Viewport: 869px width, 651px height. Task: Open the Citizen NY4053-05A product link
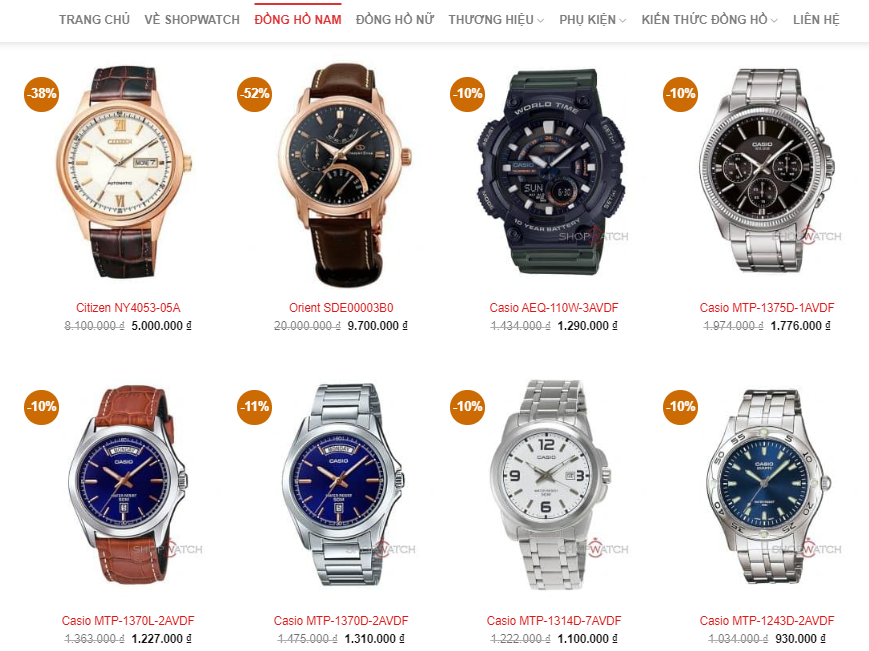click(128, 307)
